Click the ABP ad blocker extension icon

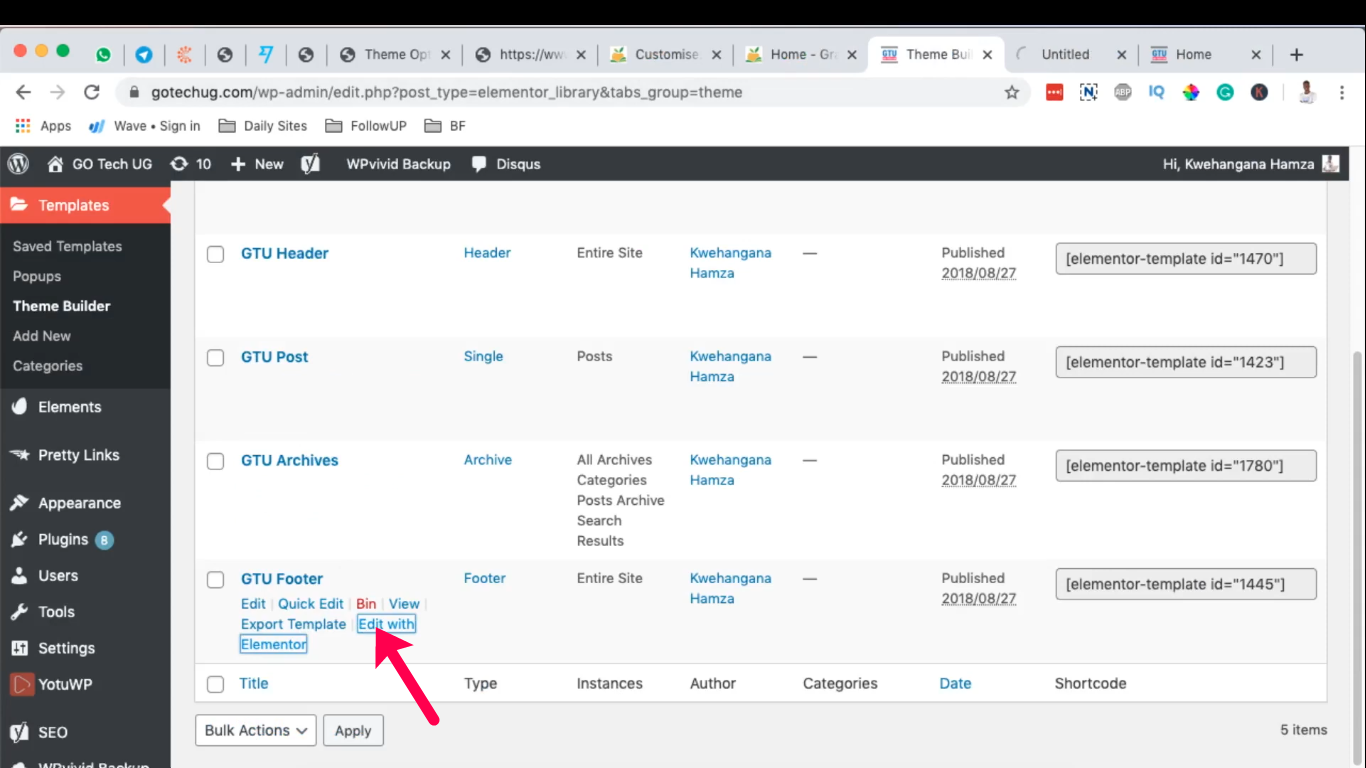pos(1123,92)
